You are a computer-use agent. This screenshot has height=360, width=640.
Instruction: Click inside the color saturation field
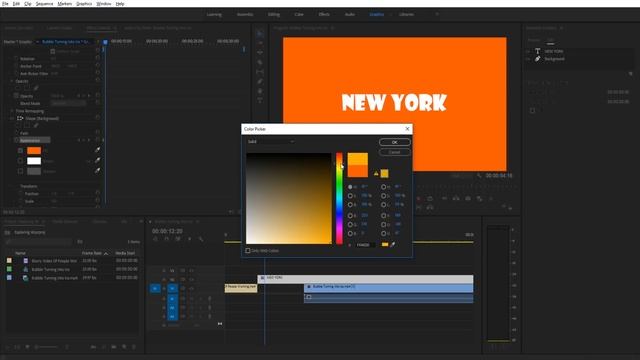click(289, 198)
